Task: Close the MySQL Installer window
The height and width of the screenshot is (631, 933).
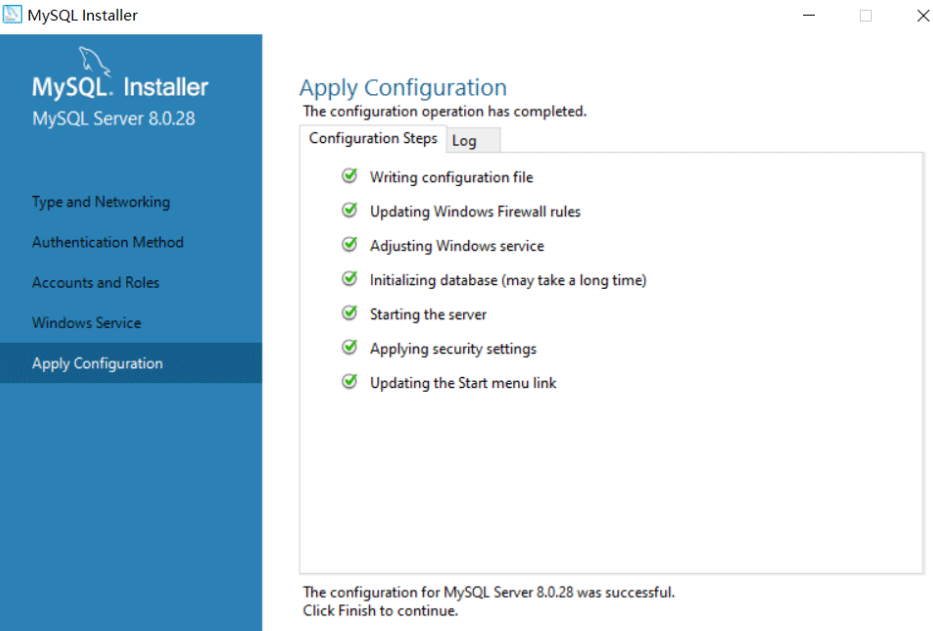Action: pos(922,15)
